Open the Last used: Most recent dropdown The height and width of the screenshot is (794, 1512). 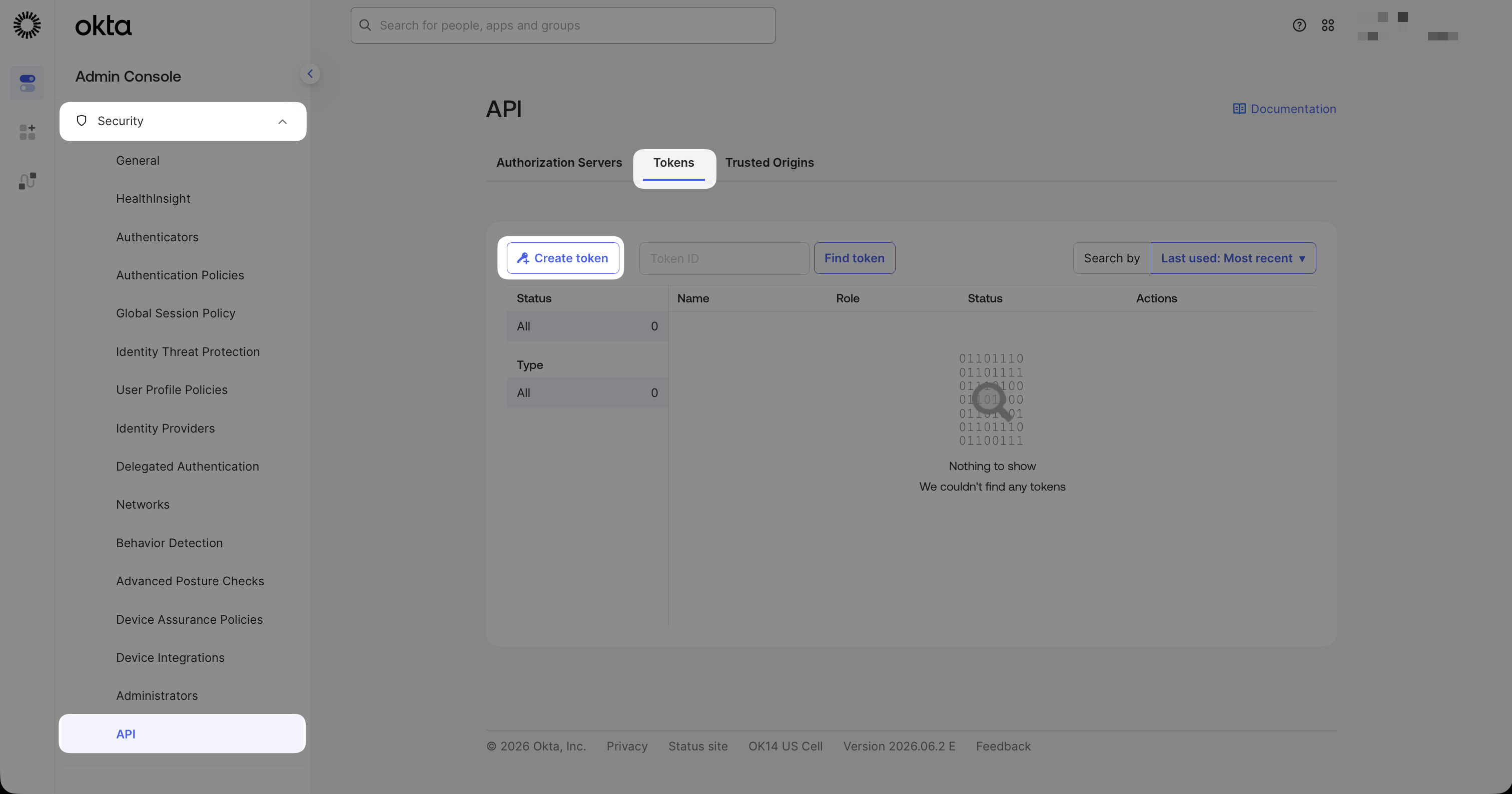pos(1233,258)
